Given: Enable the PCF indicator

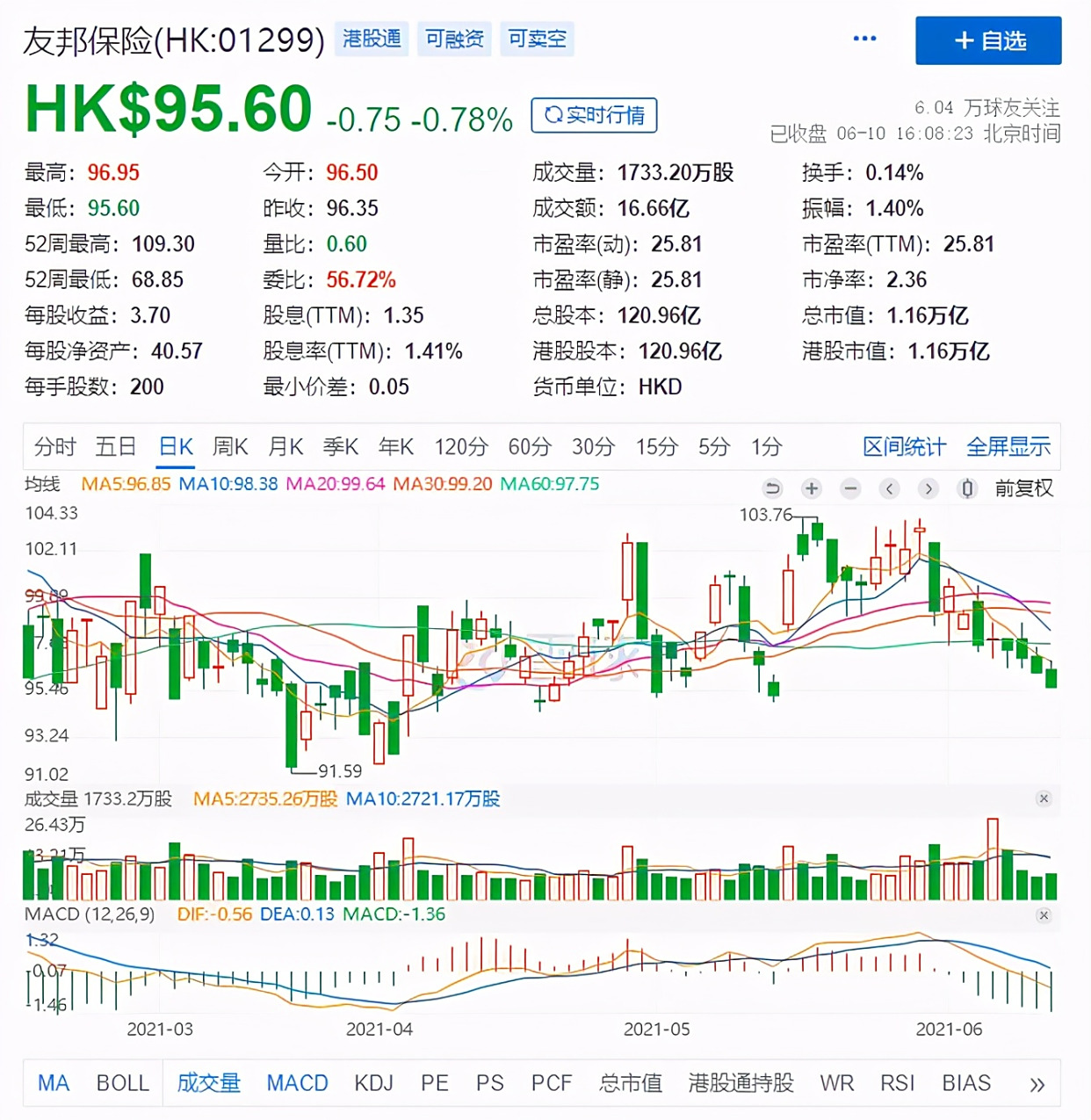Looking at the screenshot, I should coord(552,1083).
